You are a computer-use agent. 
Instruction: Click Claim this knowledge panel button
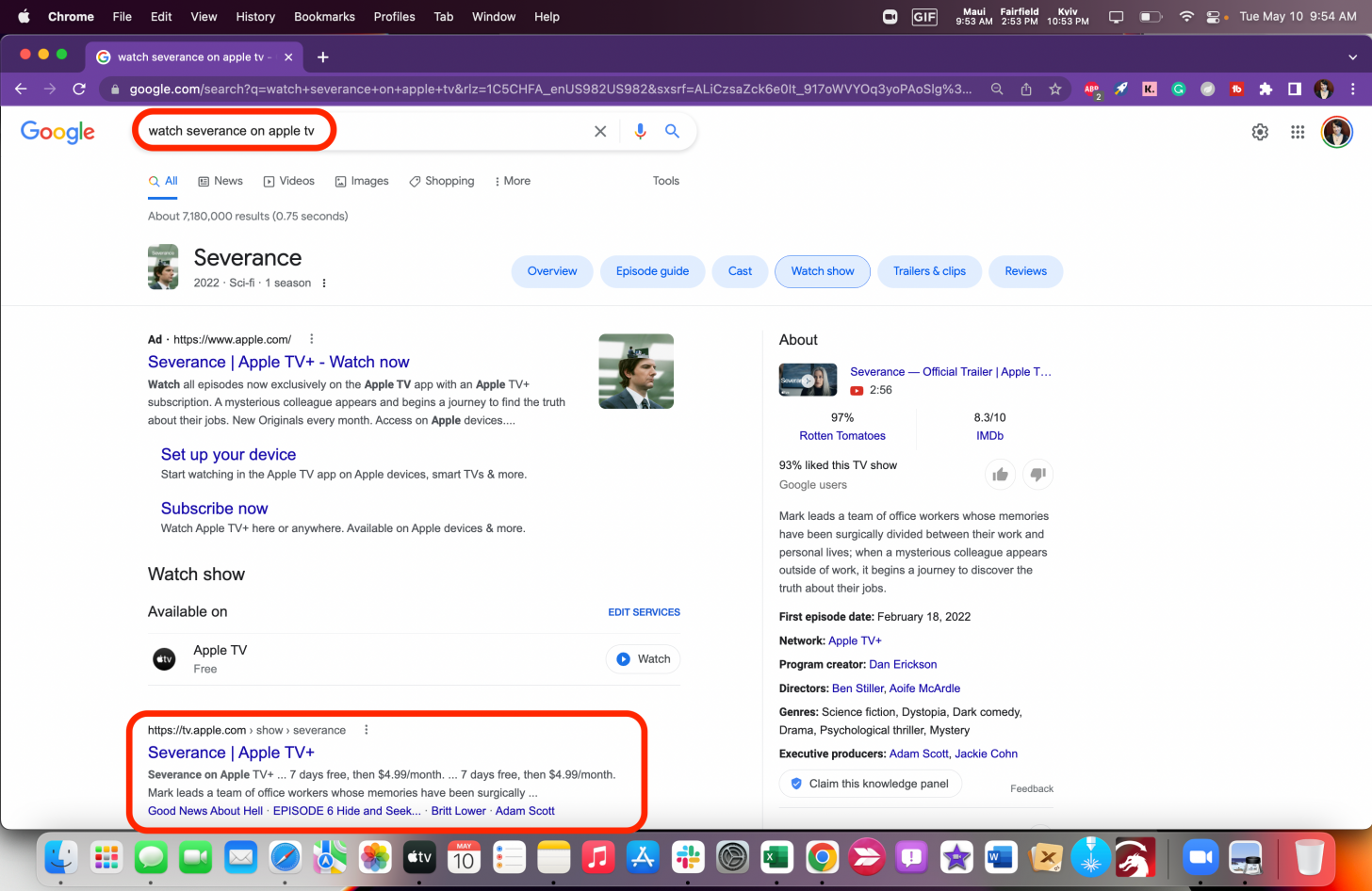coord(870,784)
